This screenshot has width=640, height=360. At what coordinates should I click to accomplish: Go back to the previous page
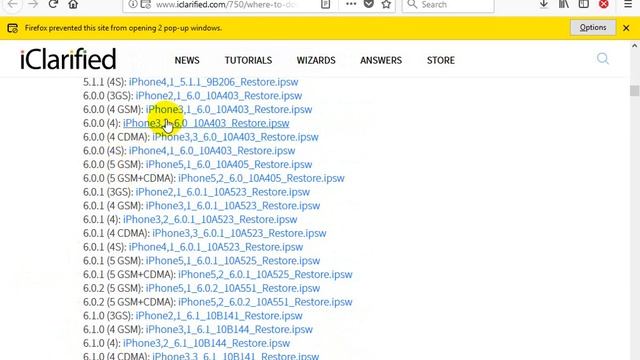[13, 4]
